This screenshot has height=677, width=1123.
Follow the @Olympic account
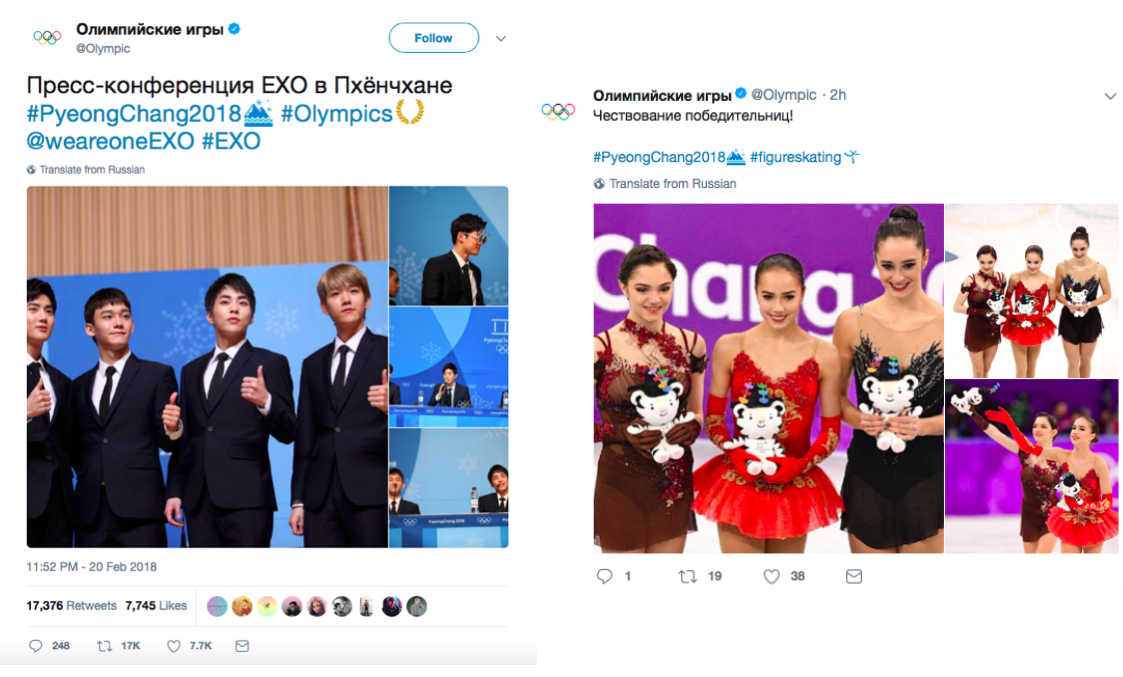pyautogui.click(x=433, y=38)
